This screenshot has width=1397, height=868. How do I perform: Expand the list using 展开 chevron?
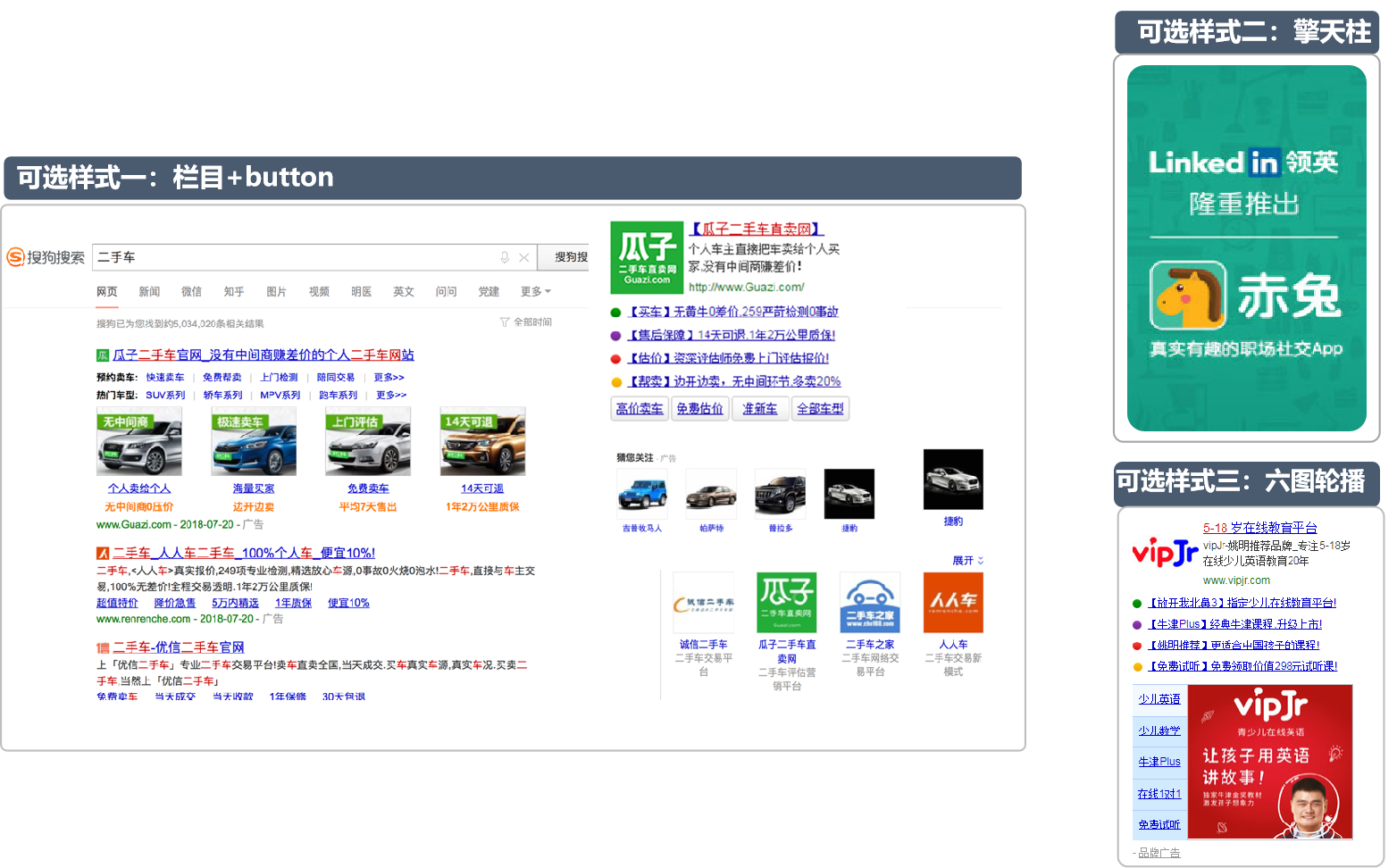pos(967,561)
